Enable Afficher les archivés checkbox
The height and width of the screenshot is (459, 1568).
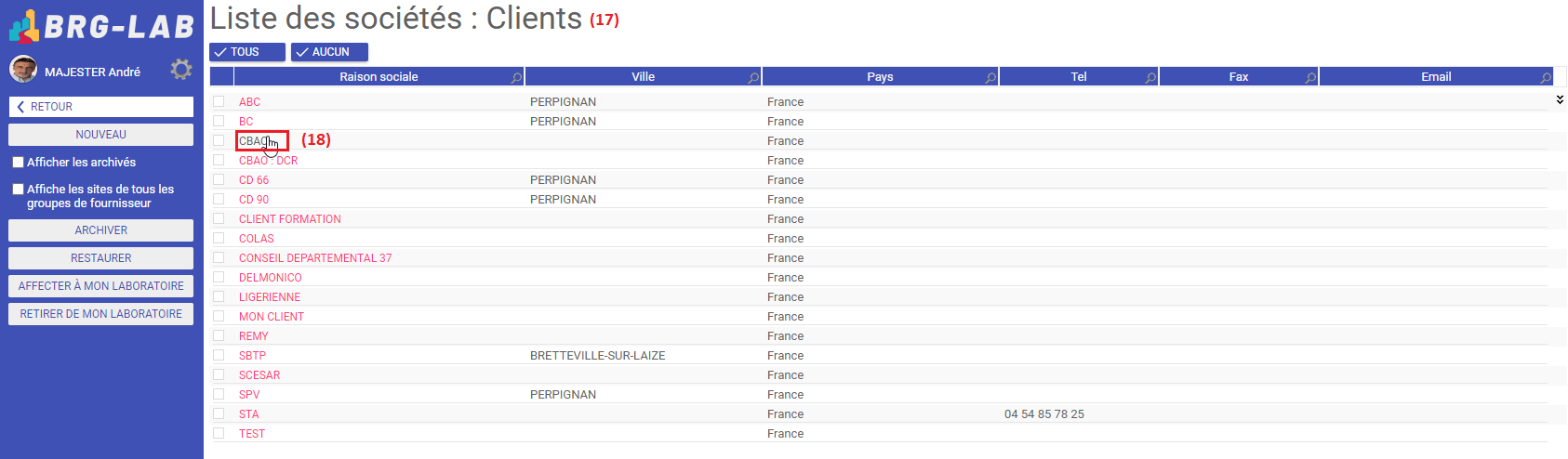(x=18, y=163)
